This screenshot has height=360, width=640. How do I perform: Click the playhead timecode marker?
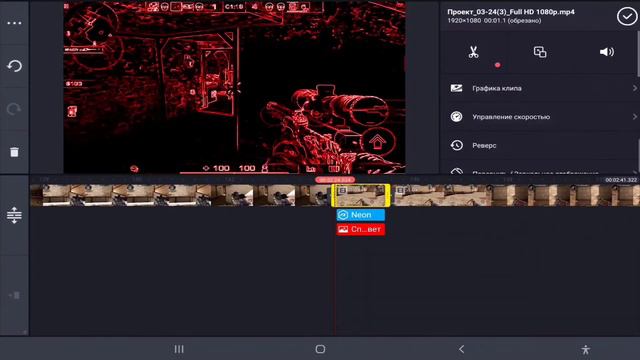point(335,180)
